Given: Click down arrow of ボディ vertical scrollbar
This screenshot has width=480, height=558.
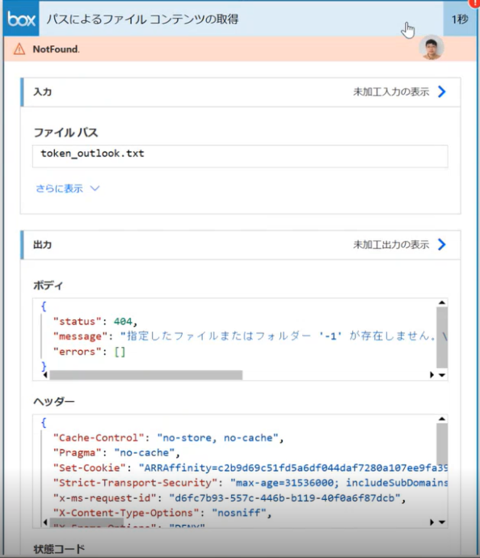Looking at the screenshot, I should coord(442,375).
